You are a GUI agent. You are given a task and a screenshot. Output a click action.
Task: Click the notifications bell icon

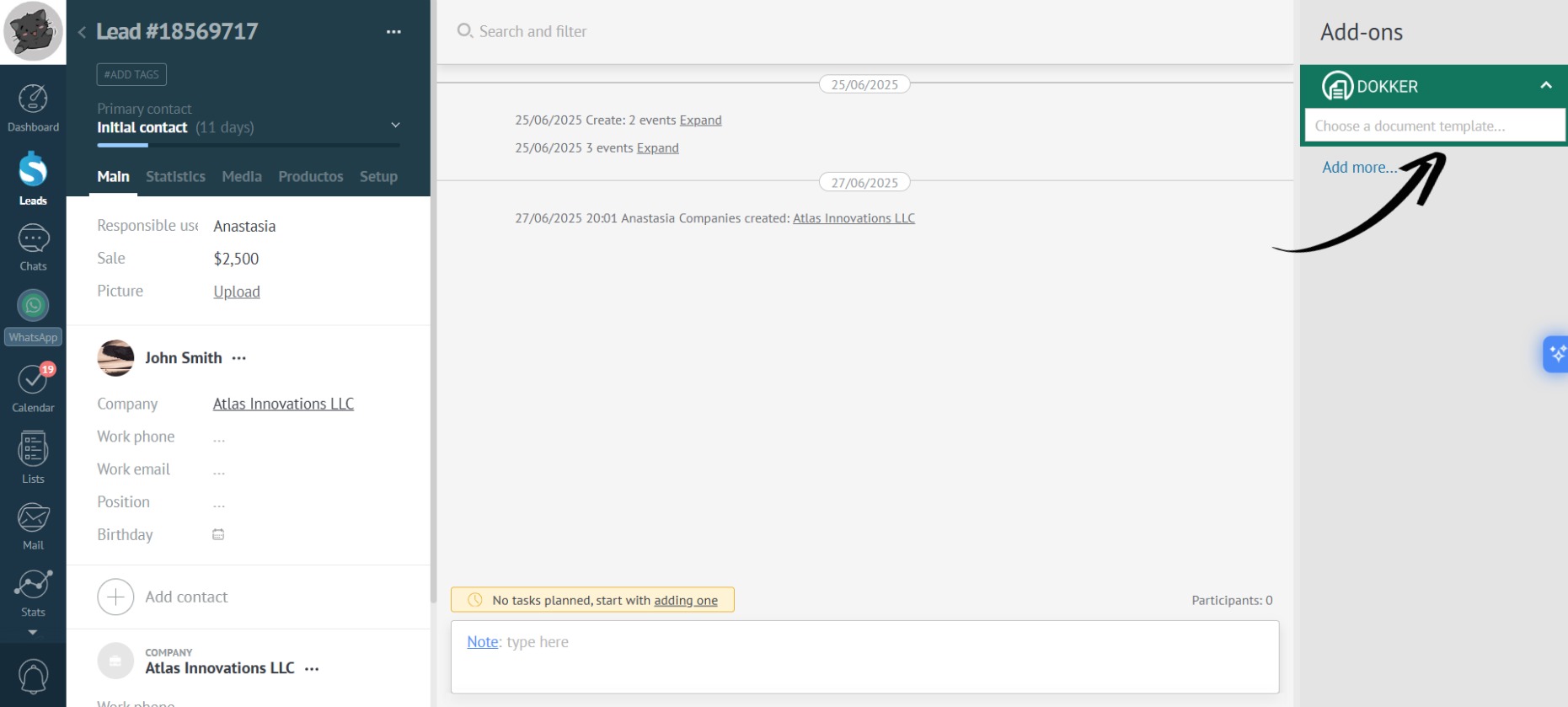pyautogui.click(x=33, y=676)
